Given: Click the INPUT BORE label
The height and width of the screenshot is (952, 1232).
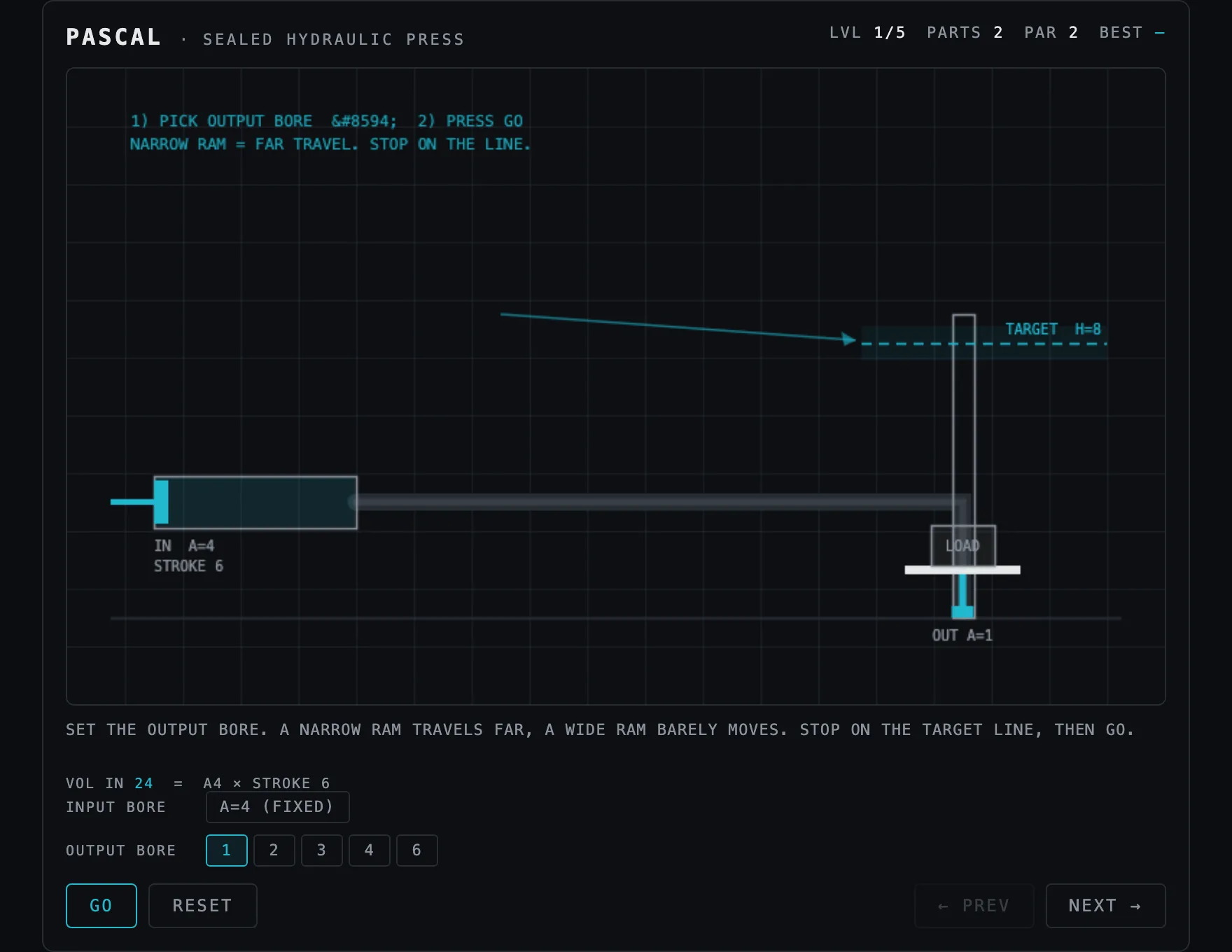Looking at the screenshot, I should click(x=115, y=806).
